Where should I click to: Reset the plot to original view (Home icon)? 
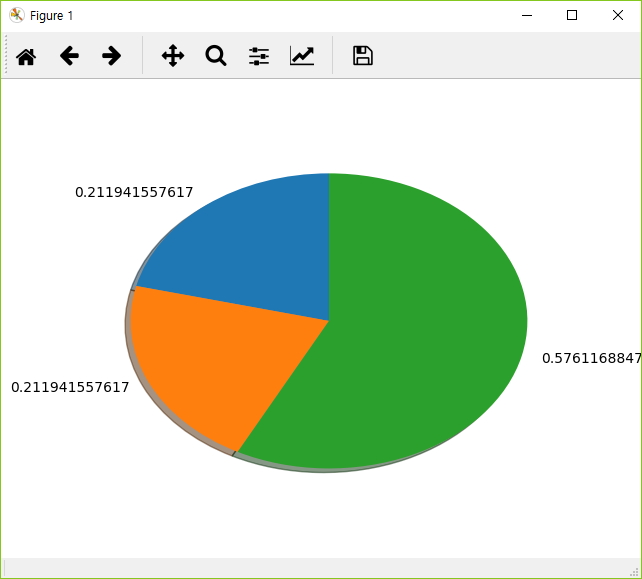(26, 56)
